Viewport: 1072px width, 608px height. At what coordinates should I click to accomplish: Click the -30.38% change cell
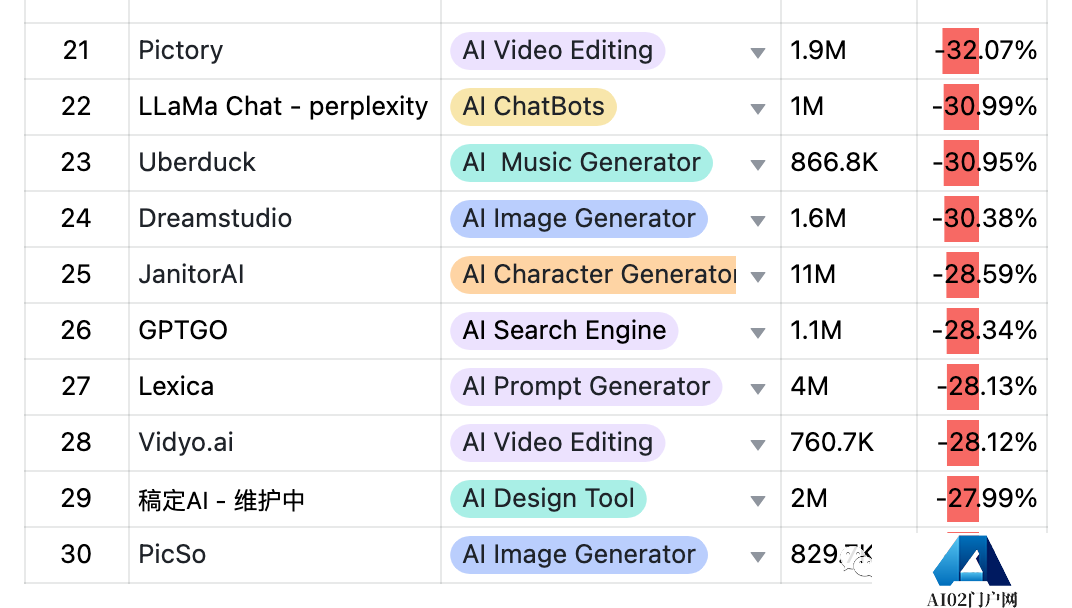click(x=982, y=220)
